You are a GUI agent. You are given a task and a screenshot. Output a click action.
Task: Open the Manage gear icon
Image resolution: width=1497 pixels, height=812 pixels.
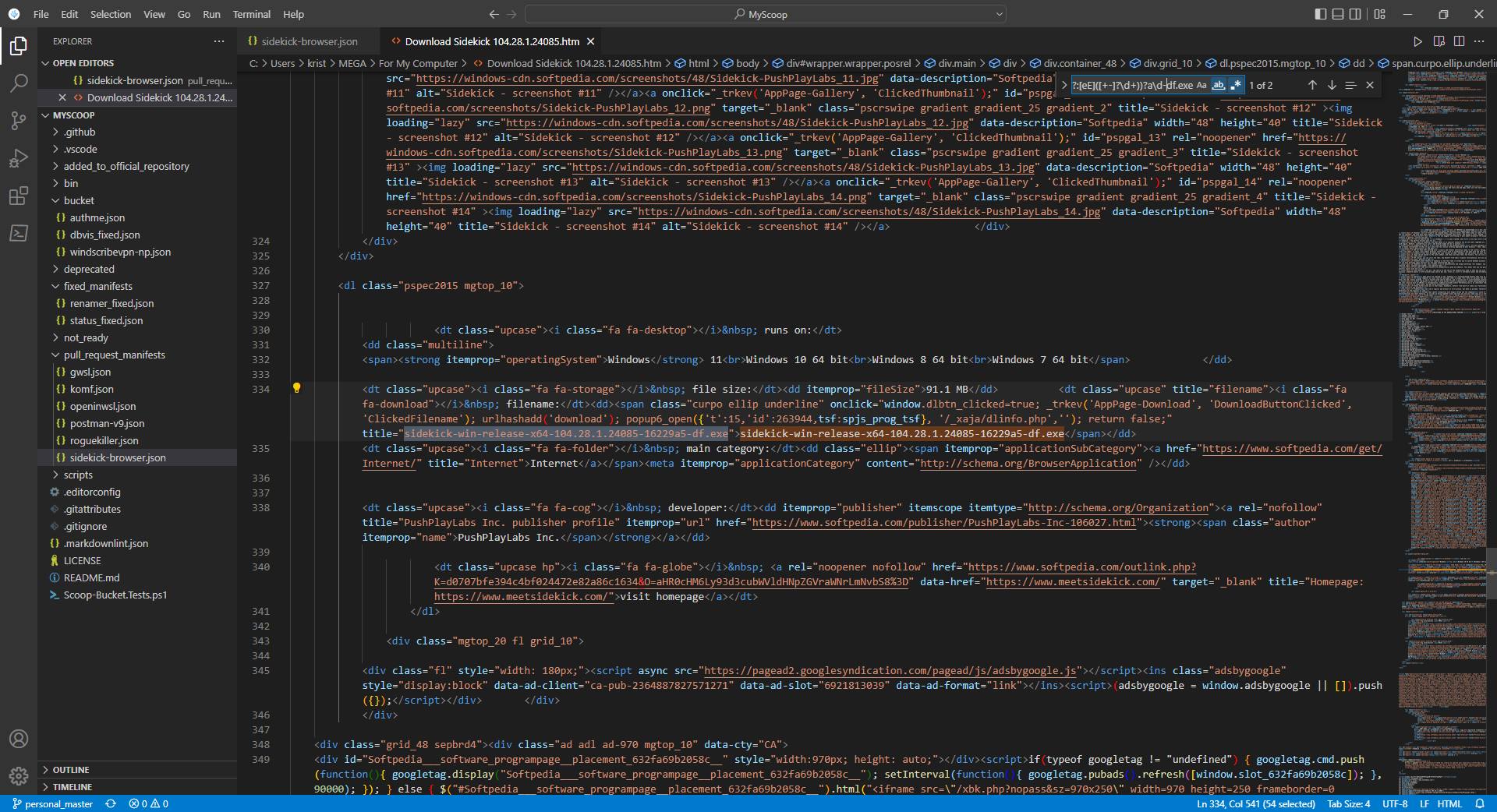pos(19,776)
